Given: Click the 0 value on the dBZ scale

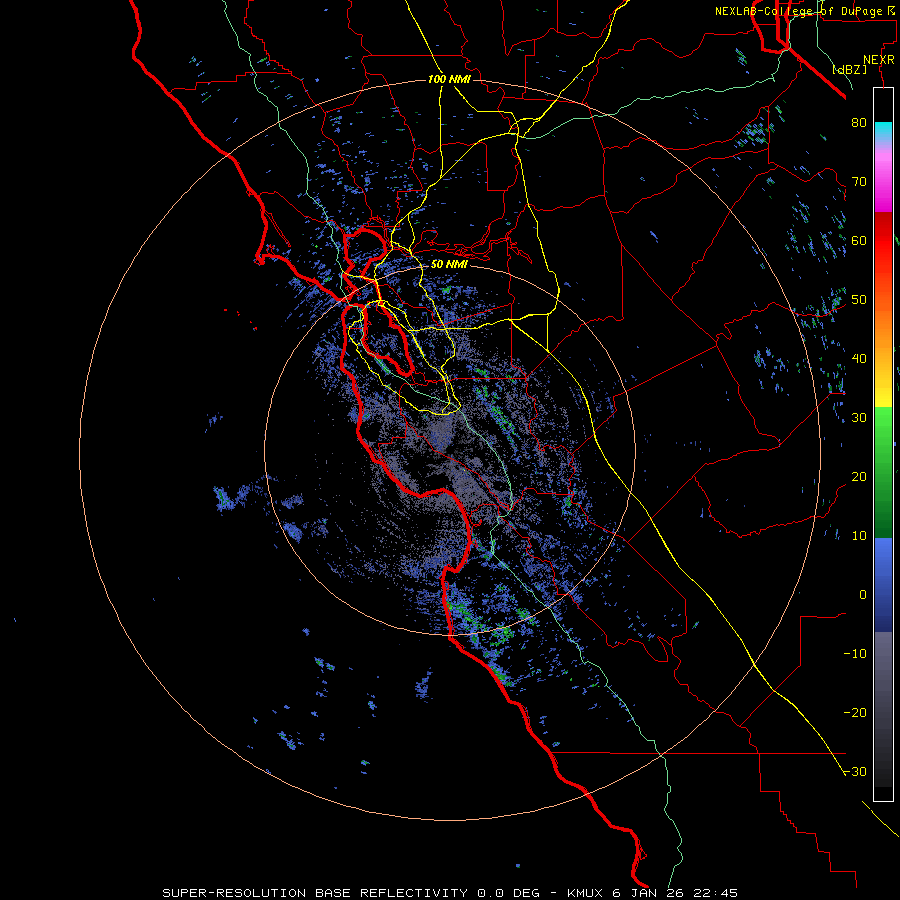Looking at the screenshot, I should click(863, 595).
